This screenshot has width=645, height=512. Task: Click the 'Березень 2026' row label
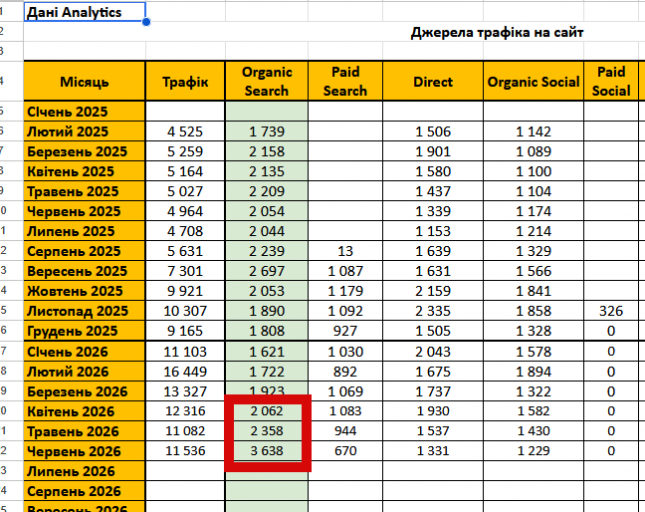click(x=84, y=392)
